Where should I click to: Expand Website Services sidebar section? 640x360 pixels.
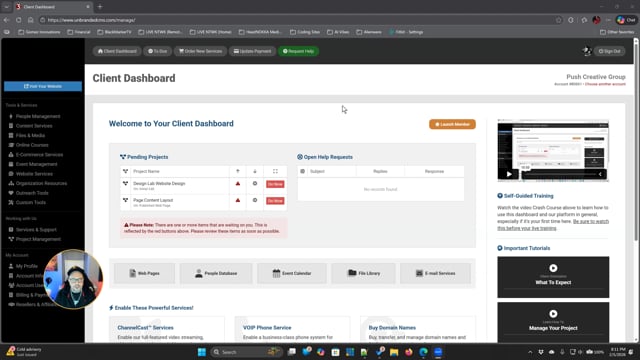point(34,174)
